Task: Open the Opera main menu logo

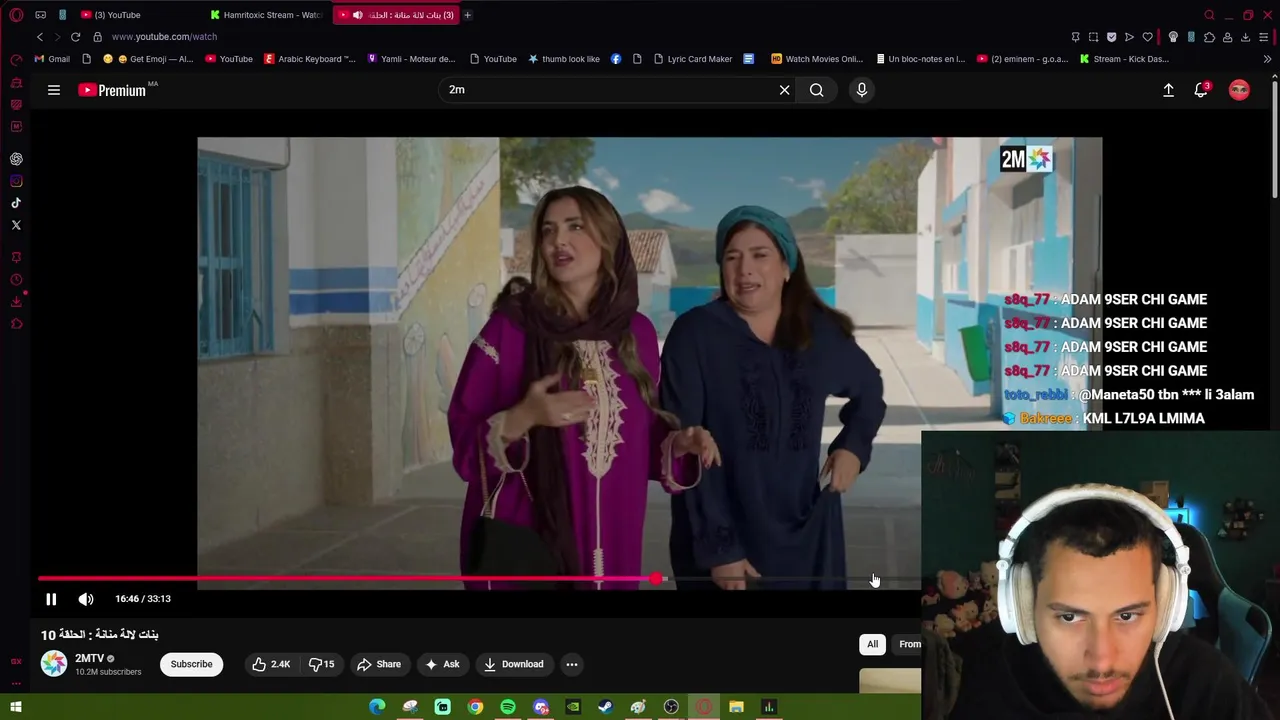Action: 16,15
